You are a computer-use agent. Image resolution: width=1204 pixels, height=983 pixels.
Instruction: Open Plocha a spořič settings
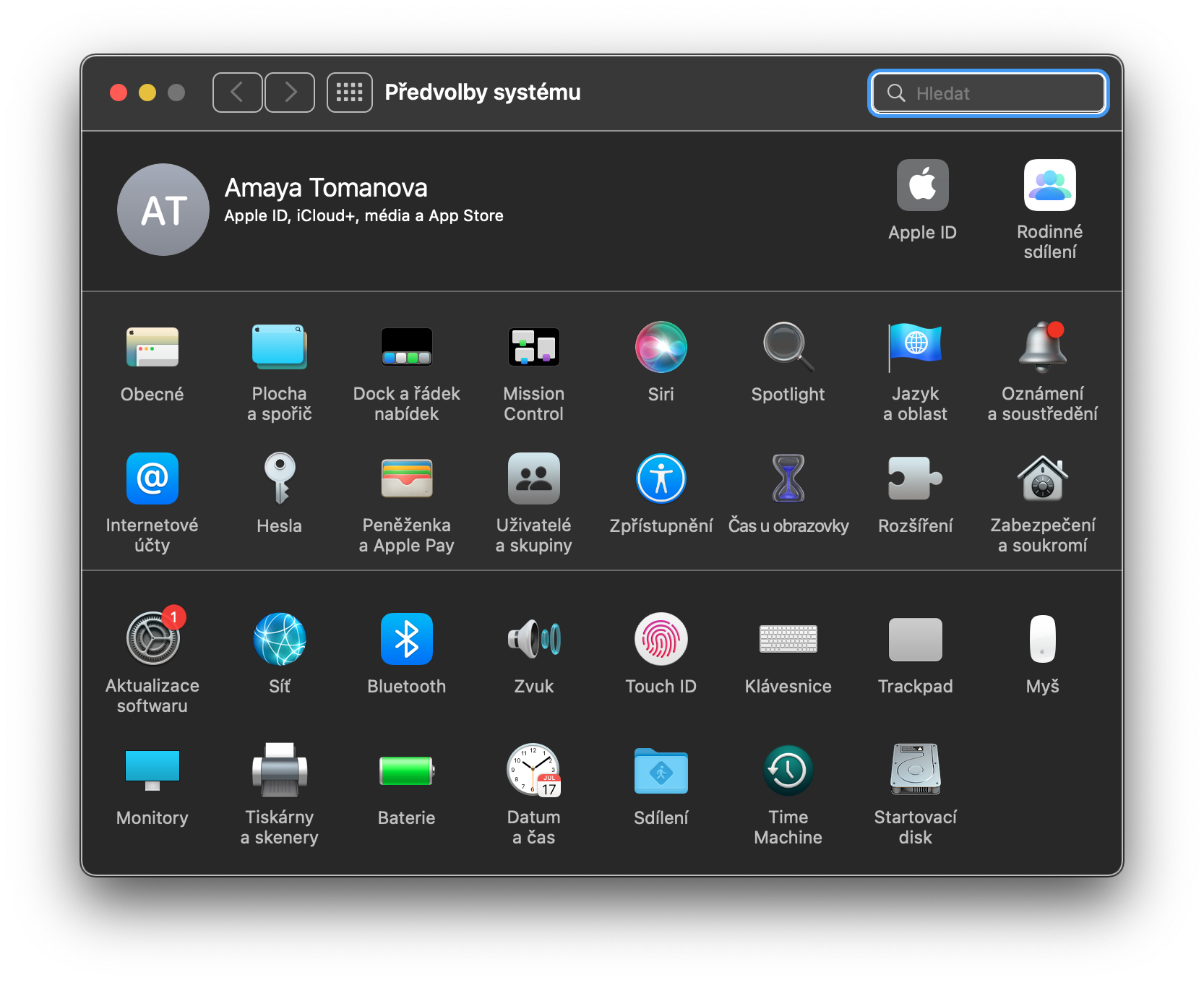[x=280, y=348]
